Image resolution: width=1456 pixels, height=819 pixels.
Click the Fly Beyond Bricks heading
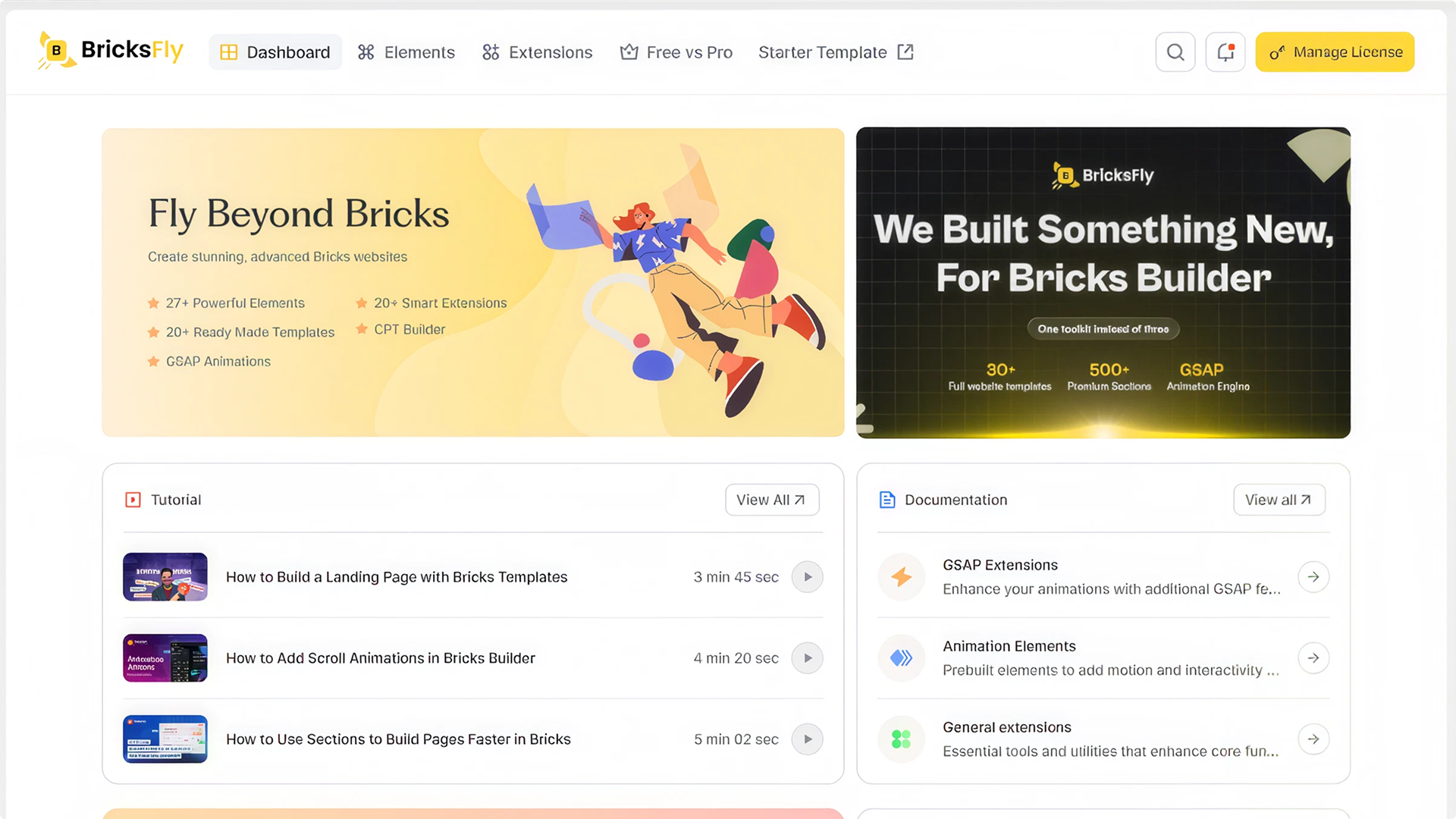click(299, 214)
